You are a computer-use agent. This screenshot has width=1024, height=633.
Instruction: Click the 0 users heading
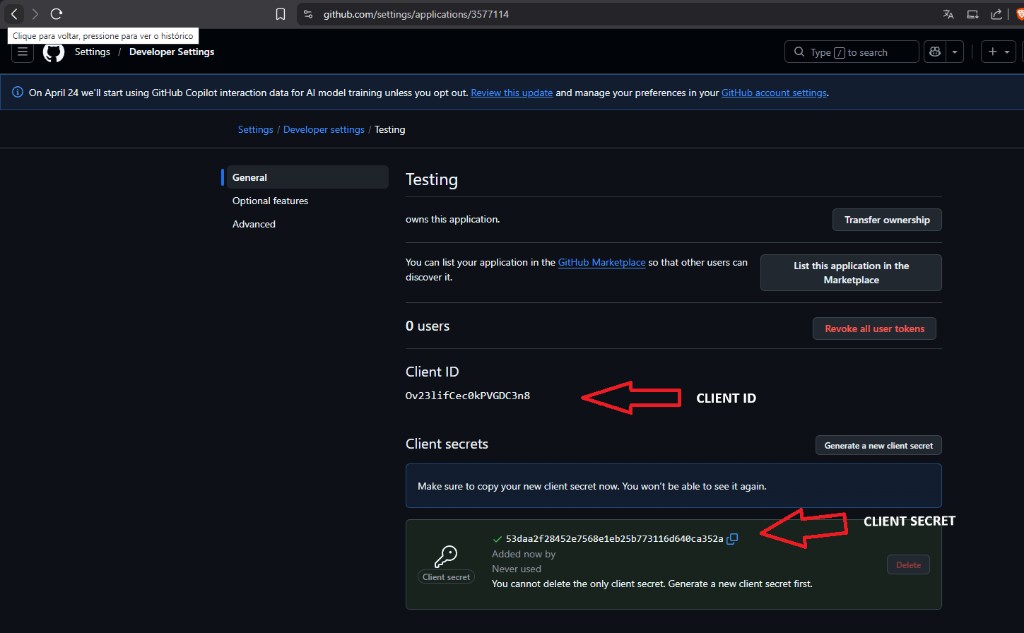click(x=427, y=326)
